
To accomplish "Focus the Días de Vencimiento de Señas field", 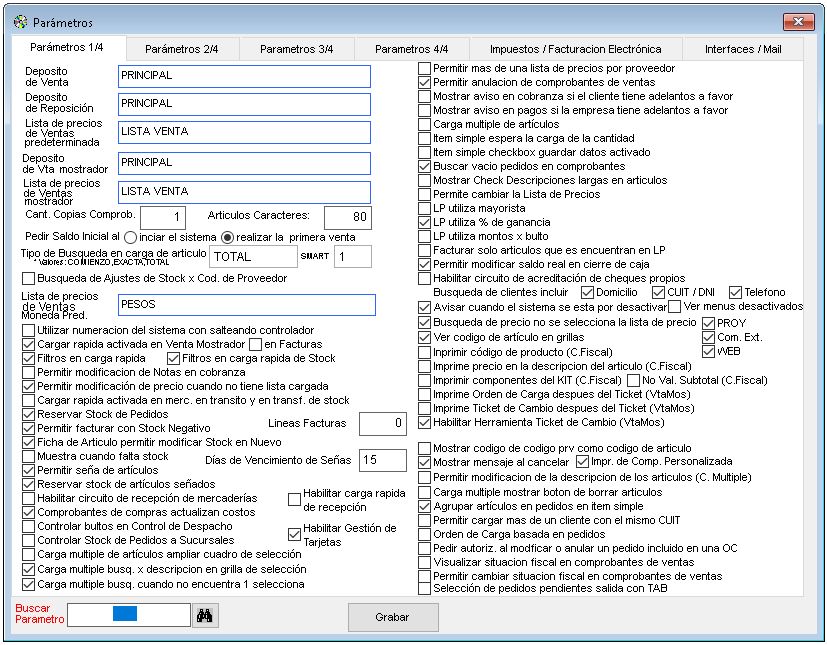I will coord(382,460).
